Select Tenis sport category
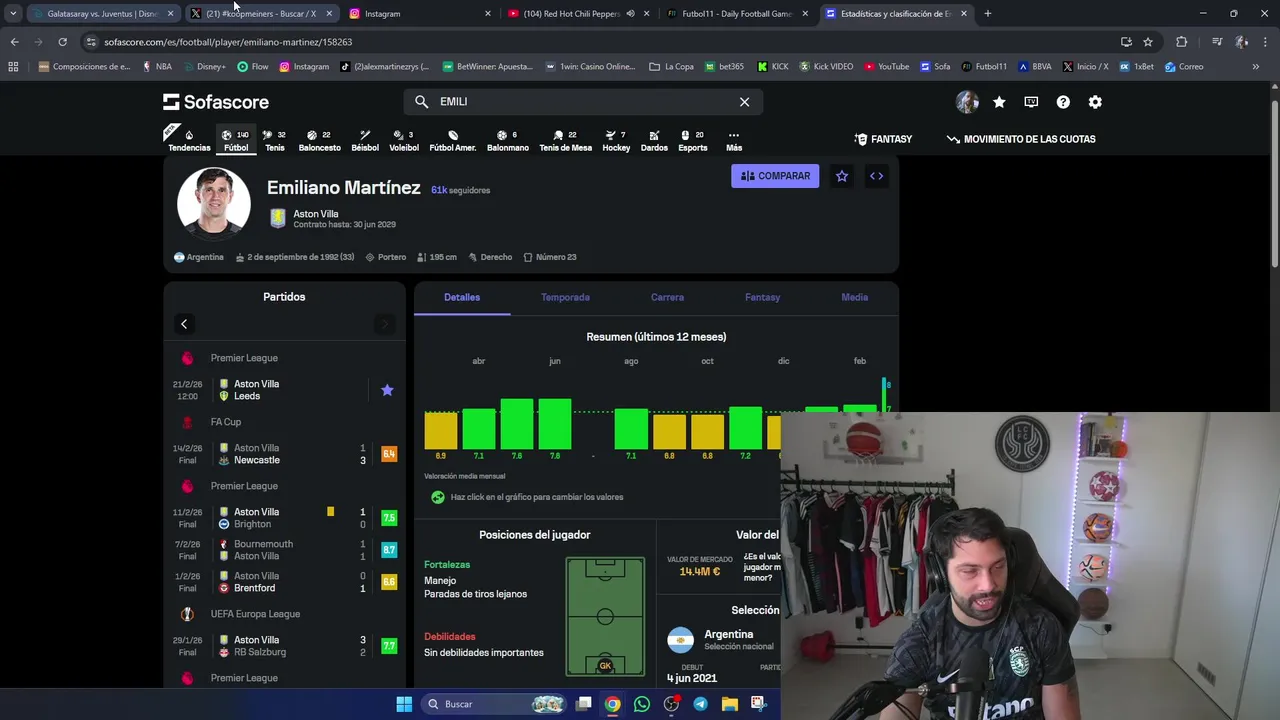The width and height of the screenshot is (1280, 720). click(274, 140)
